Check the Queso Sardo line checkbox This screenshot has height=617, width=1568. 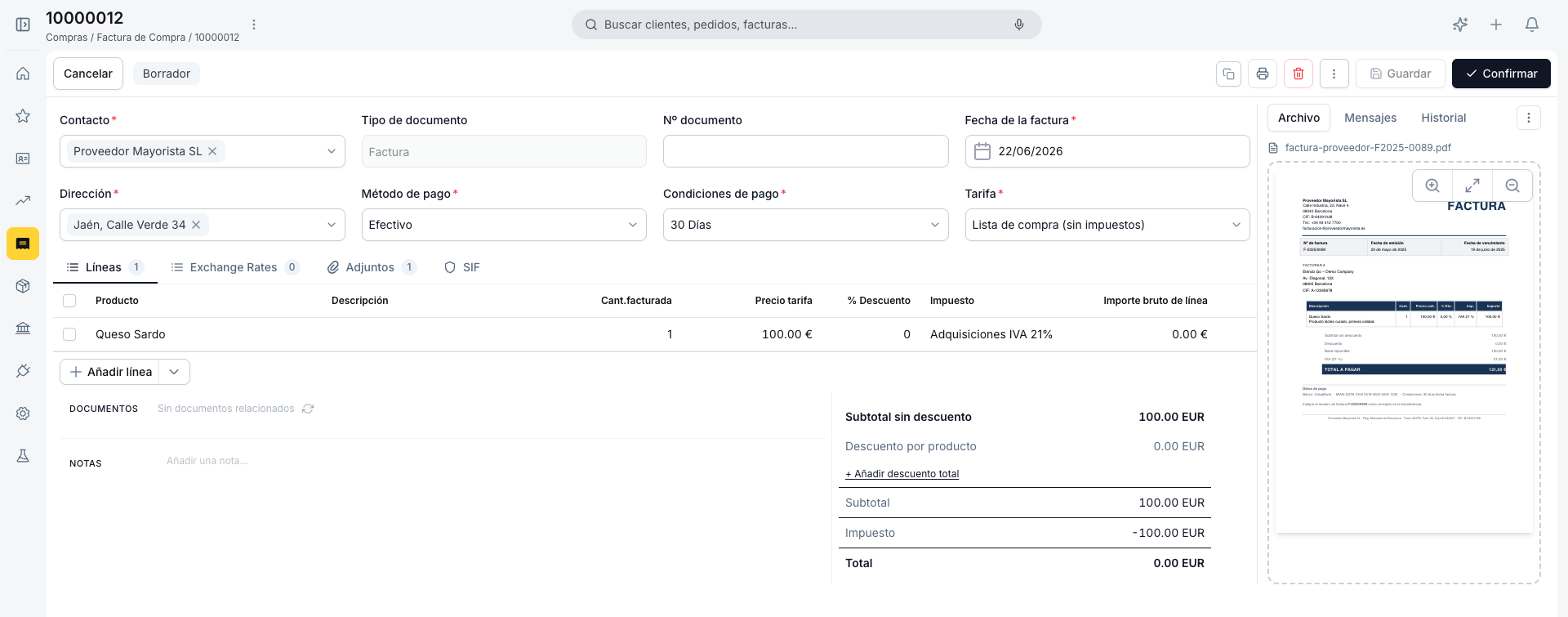[69, 334]
